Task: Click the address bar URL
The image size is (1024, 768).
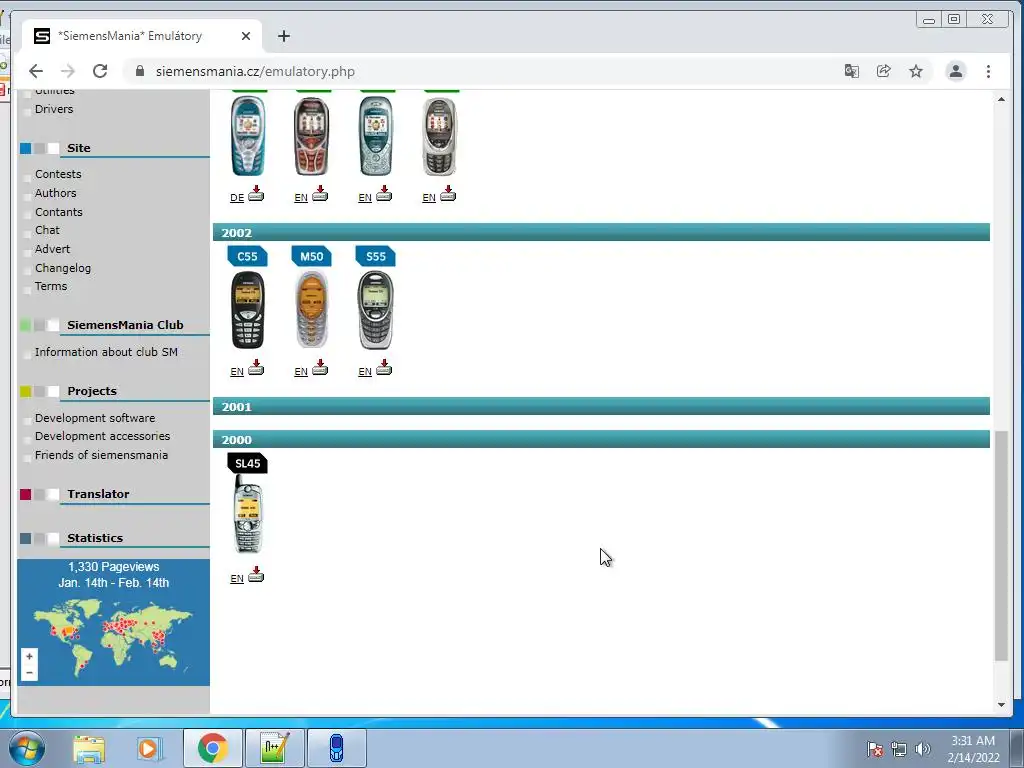Action: [x=255, y=72]
